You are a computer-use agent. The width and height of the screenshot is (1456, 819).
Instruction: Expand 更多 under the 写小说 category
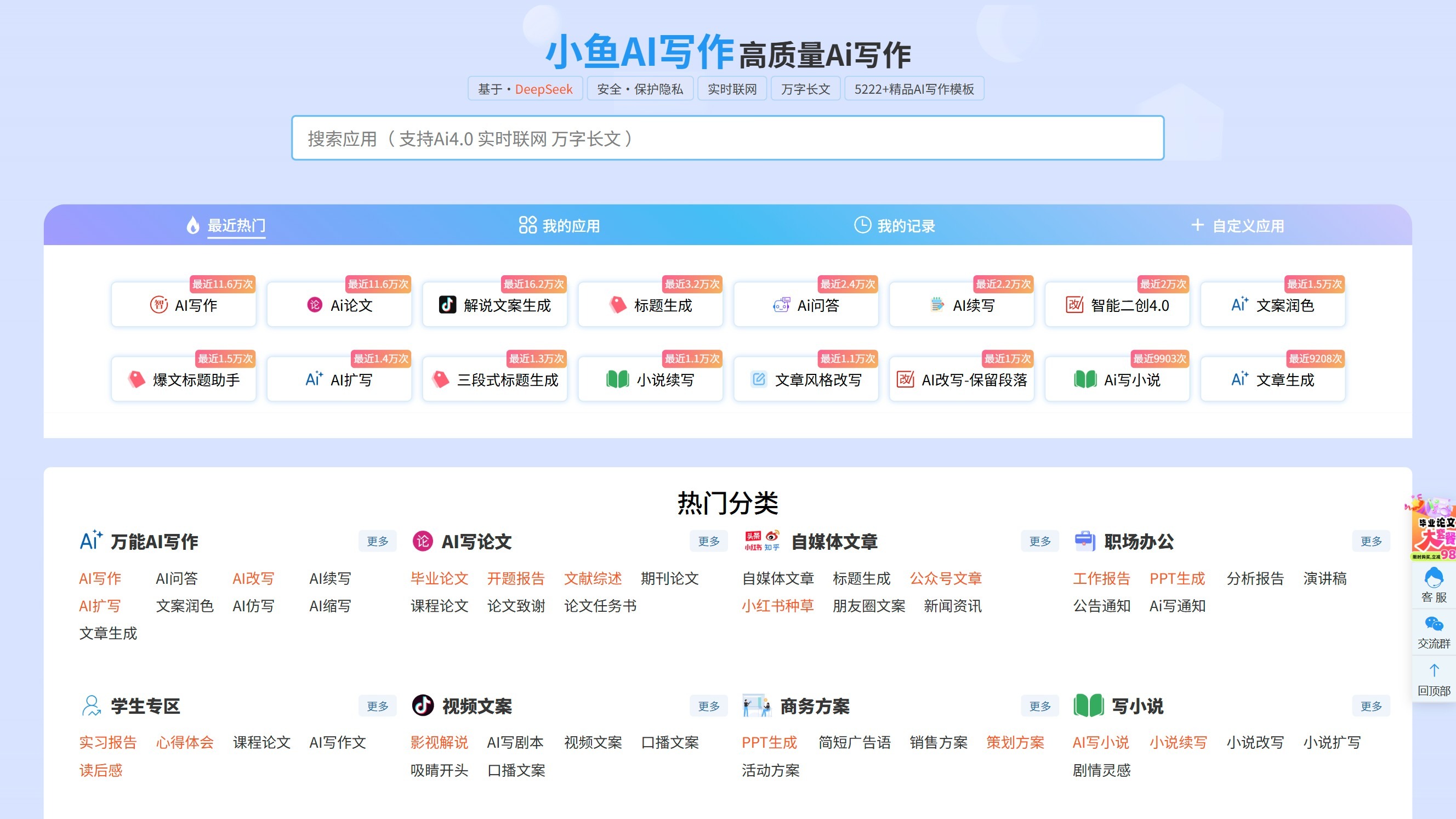(x=1371, y=706)
